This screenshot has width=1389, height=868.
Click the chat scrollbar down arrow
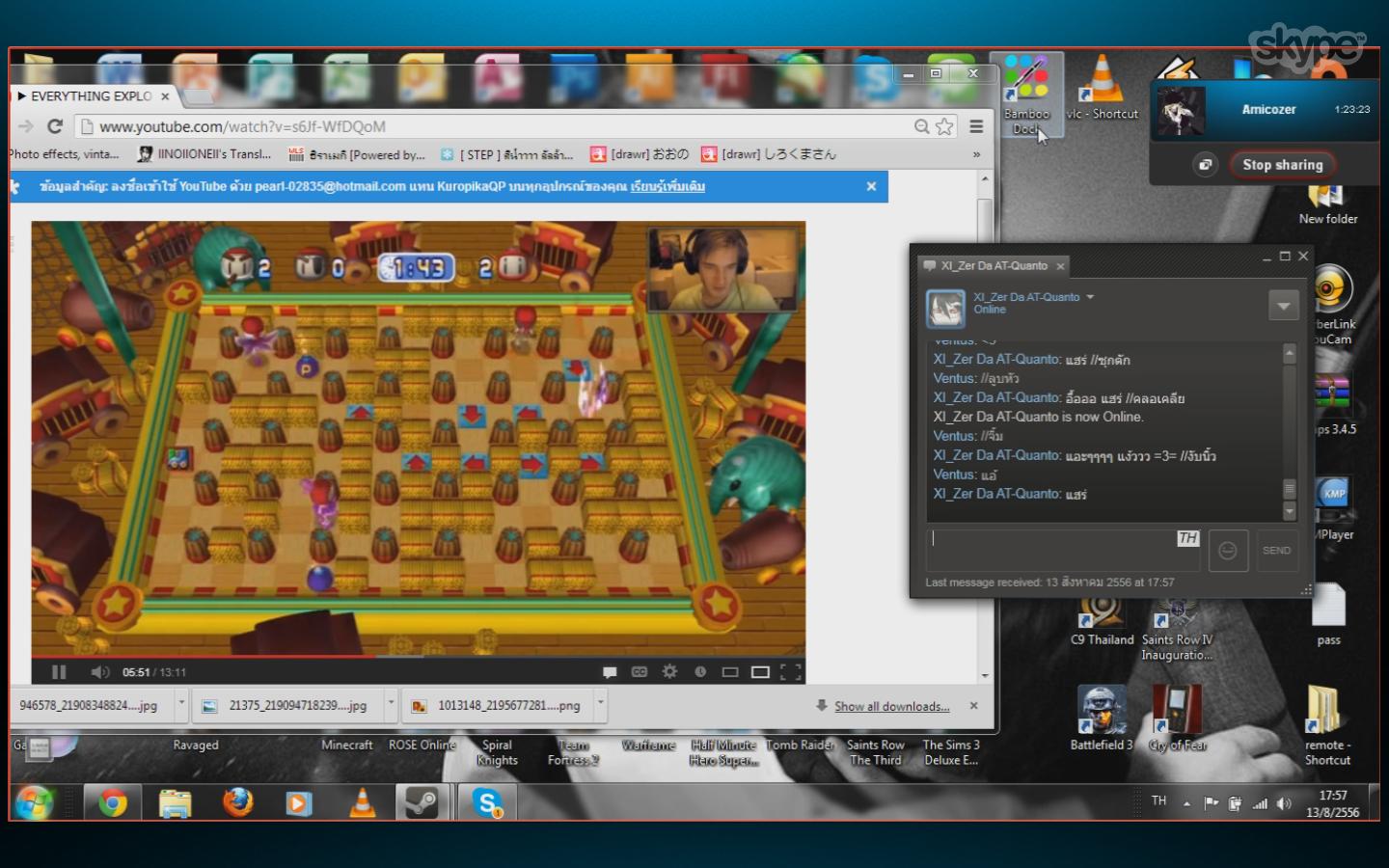coord(1290,511)
